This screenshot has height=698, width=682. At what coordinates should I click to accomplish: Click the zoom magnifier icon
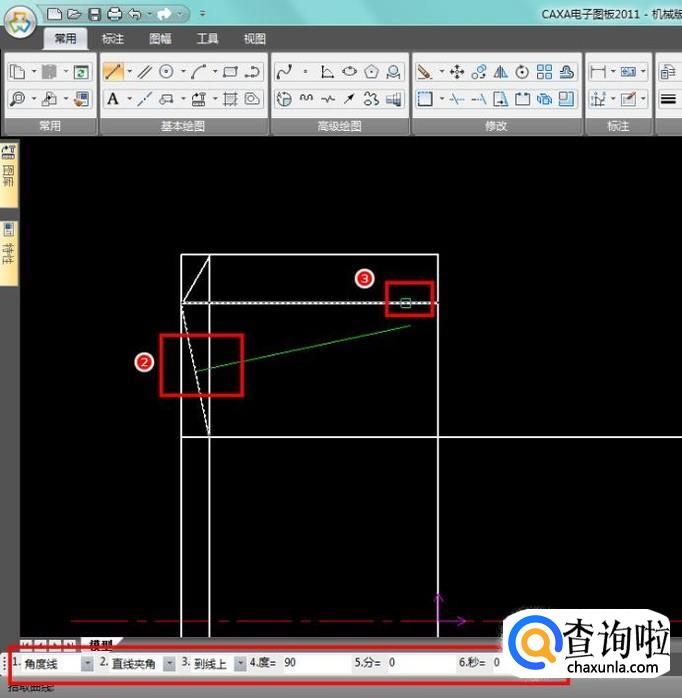(x=17, y=99)
